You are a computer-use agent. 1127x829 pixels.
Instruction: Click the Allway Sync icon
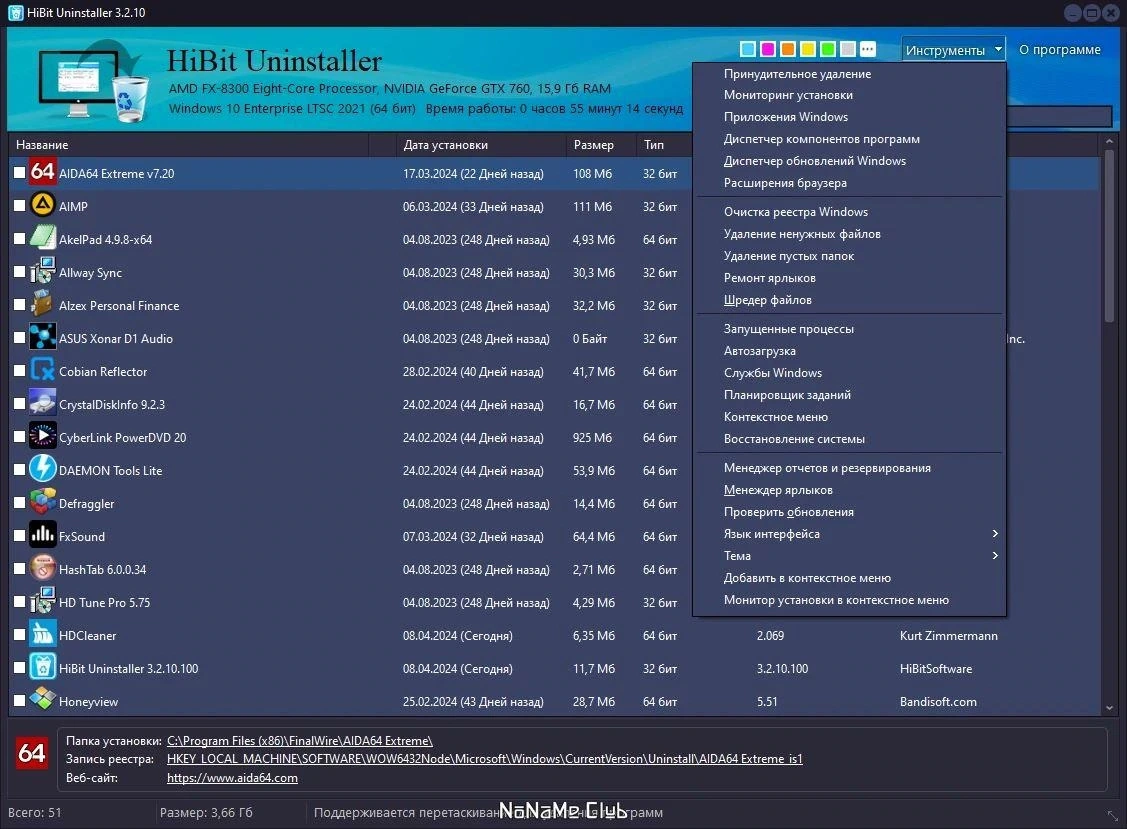click(x=42, y=272)
